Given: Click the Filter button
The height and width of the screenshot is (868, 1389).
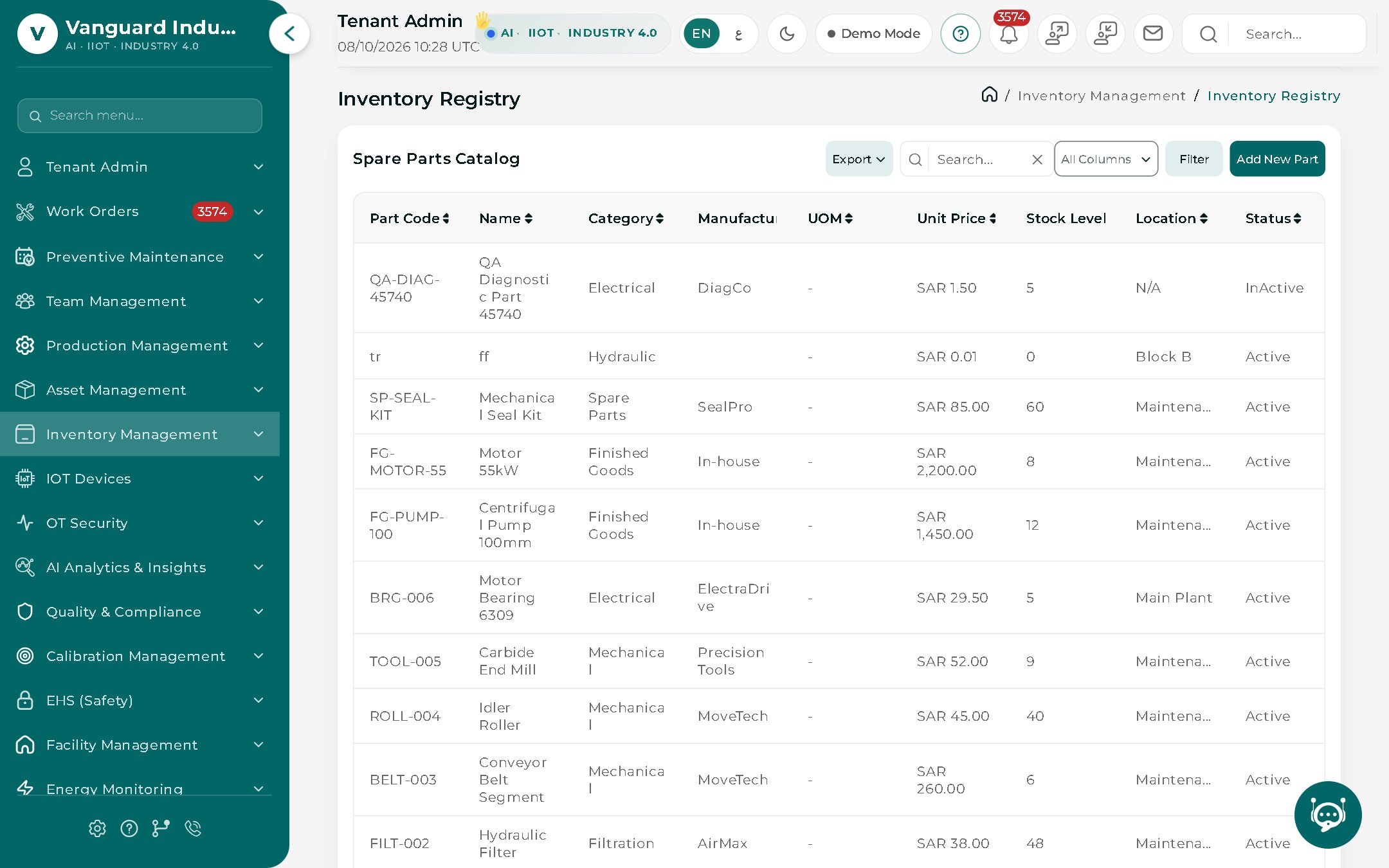Looking at the screenshot, I should [x=1194, y=159].
